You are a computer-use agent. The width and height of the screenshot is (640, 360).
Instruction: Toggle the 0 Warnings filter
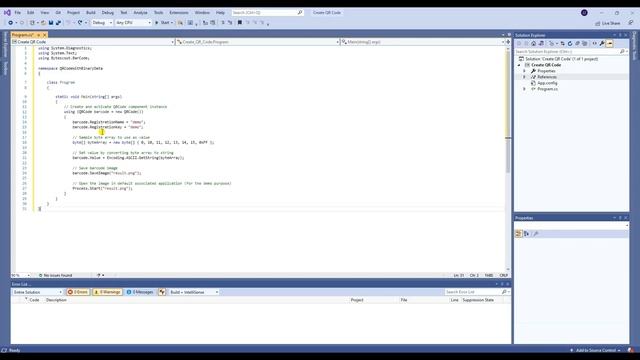[107, 292]
